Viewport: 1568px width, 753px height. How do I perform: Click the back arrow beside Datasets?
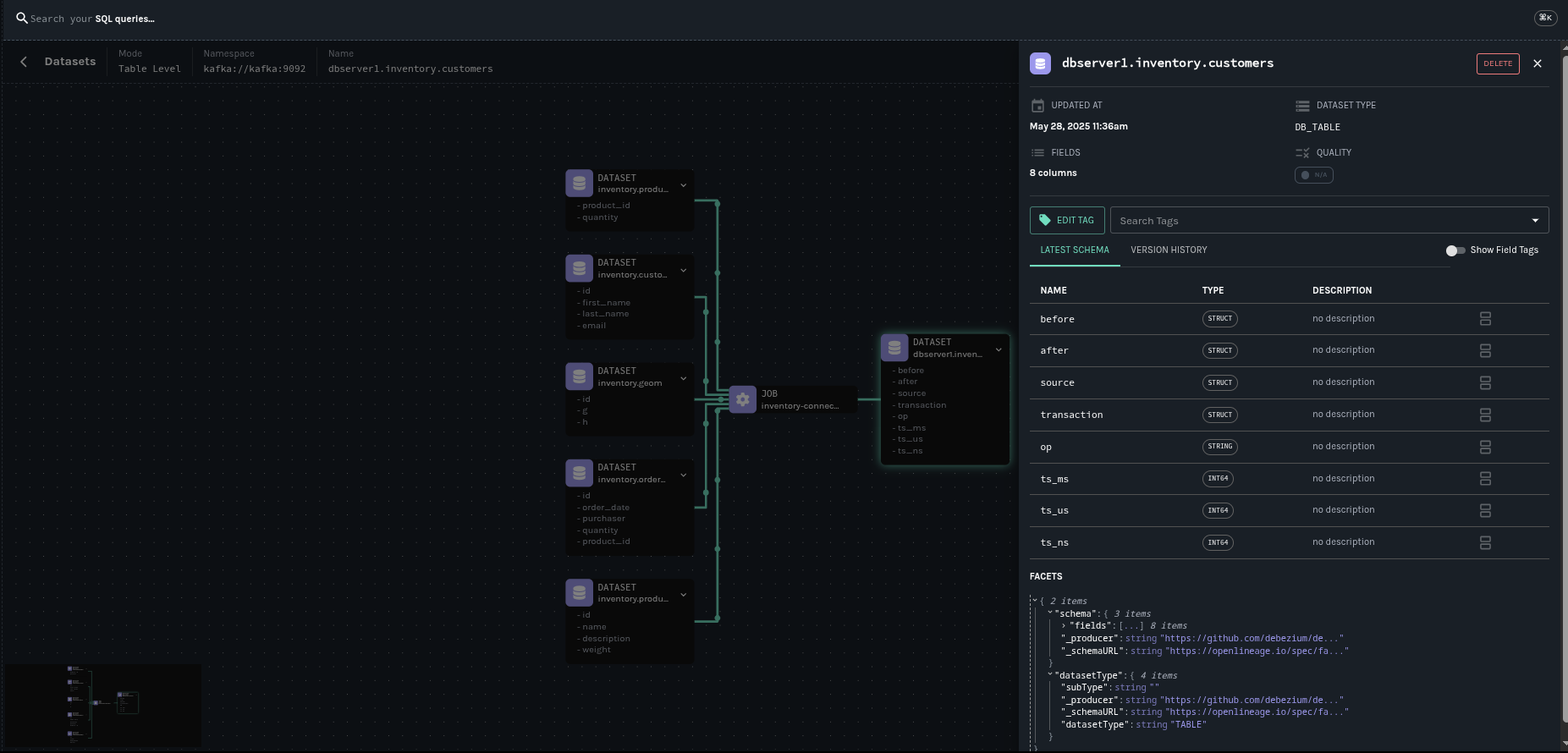tap(24, 62)
